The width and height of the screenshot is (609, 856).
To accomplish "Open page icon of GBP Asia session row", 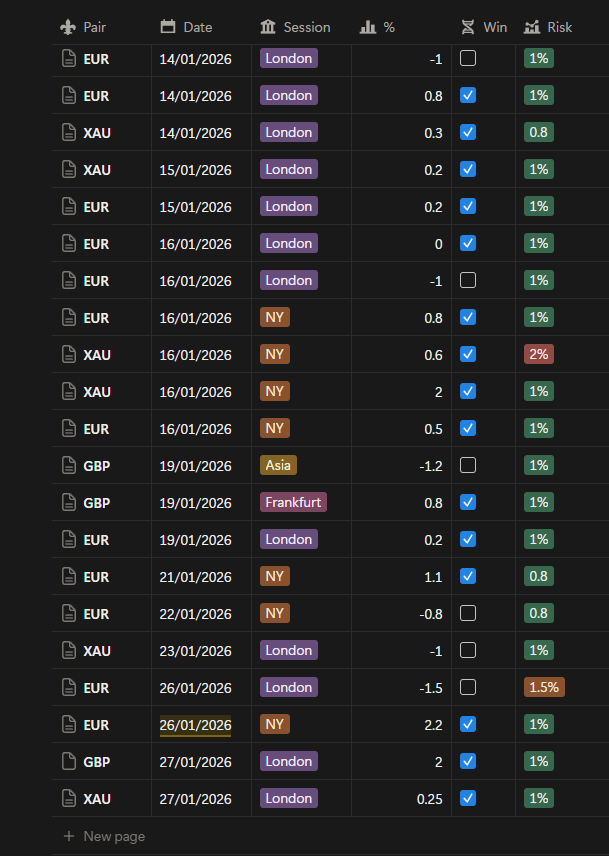I will coord(69,465).
